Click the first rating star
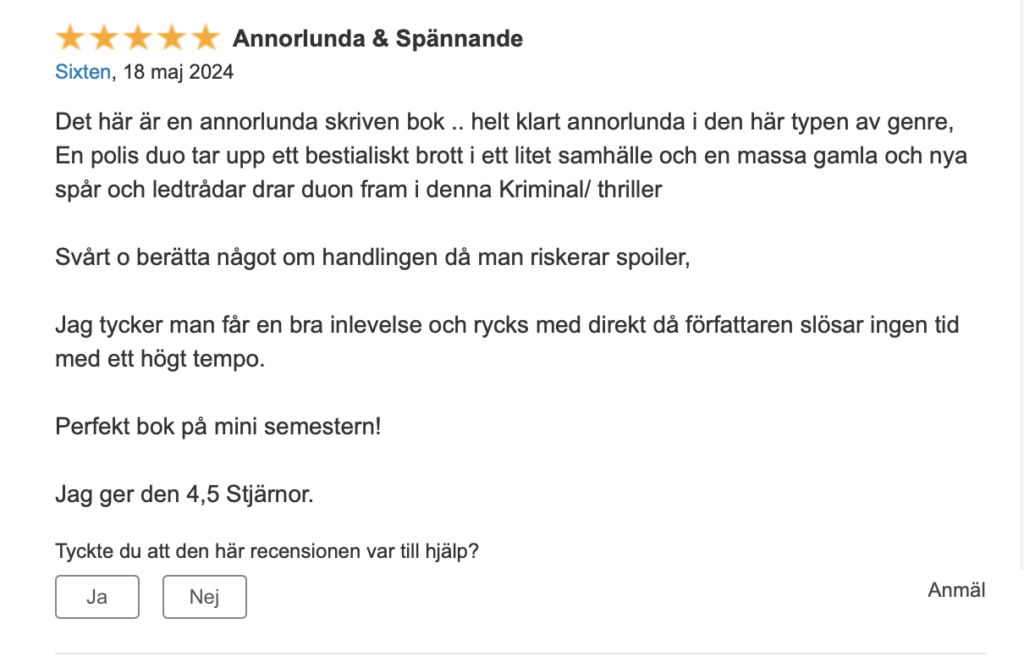1024x657 pixels. [x=70, y=38]
